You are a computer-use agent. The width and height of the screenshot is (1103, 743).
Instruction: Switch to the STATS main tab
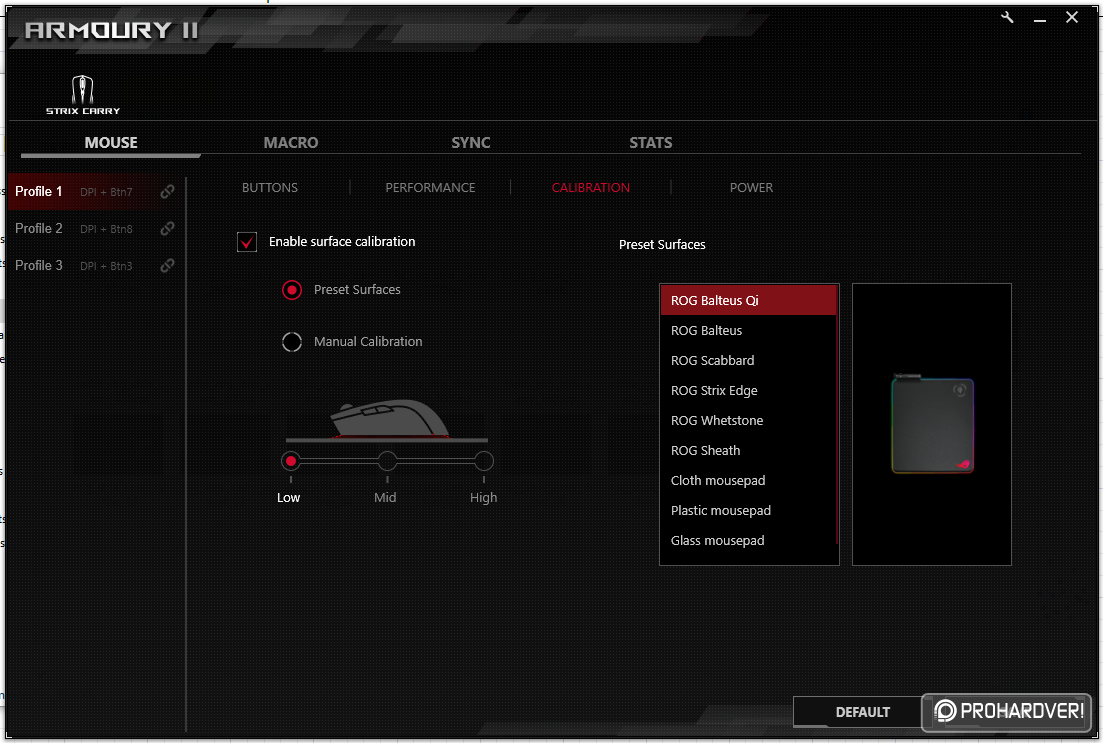coord(651,143)
